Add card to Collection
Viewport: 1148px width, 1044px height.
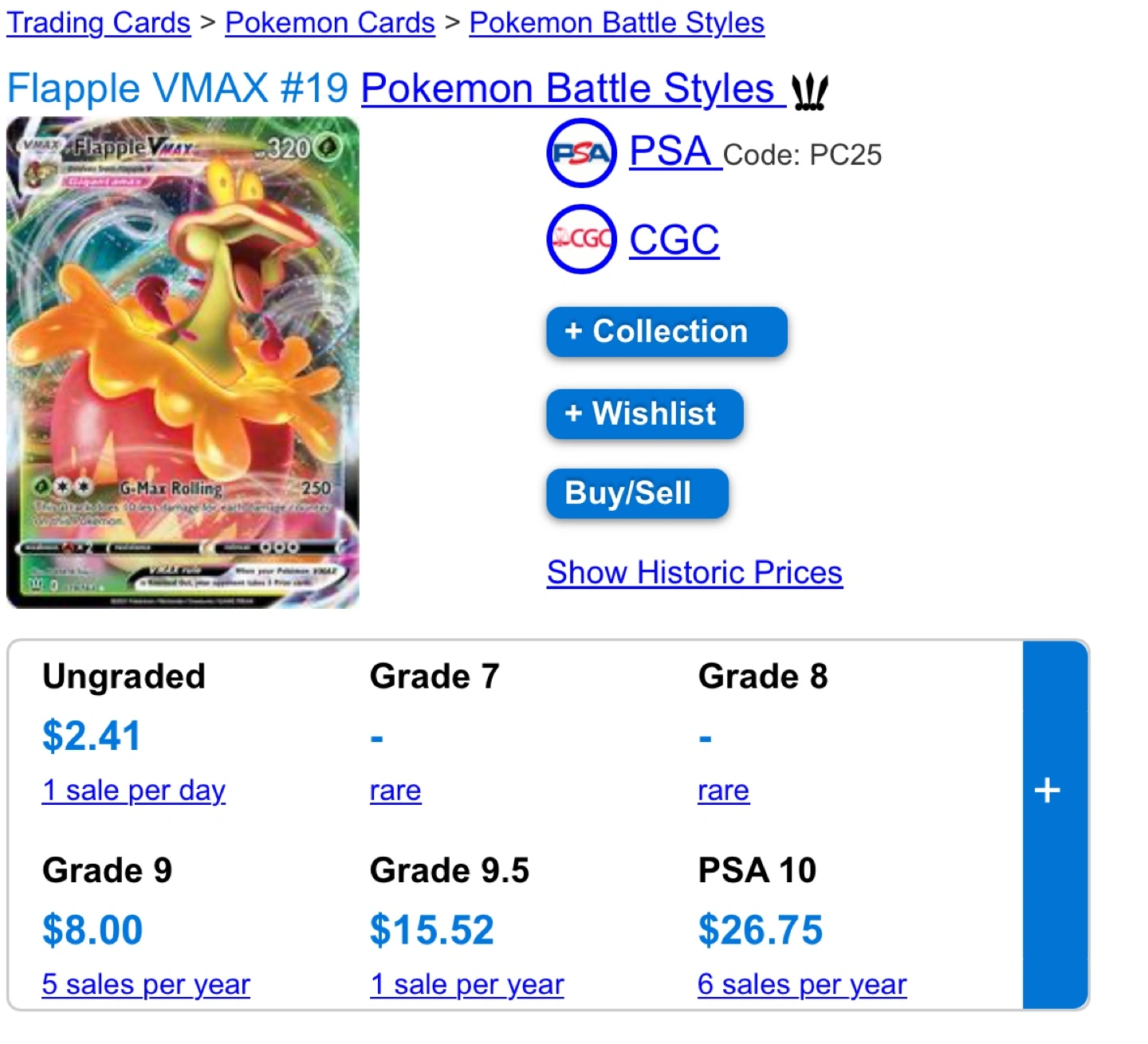[x=666, y=332]
